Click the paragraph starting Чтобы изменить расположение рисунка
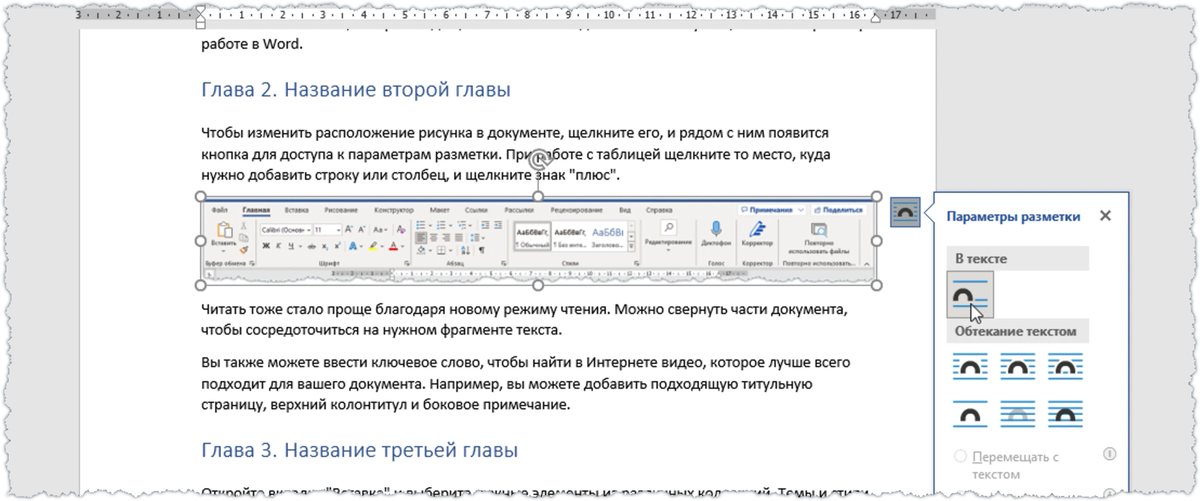This screenshot has height=501, width=1200. (x=517, y=154)
